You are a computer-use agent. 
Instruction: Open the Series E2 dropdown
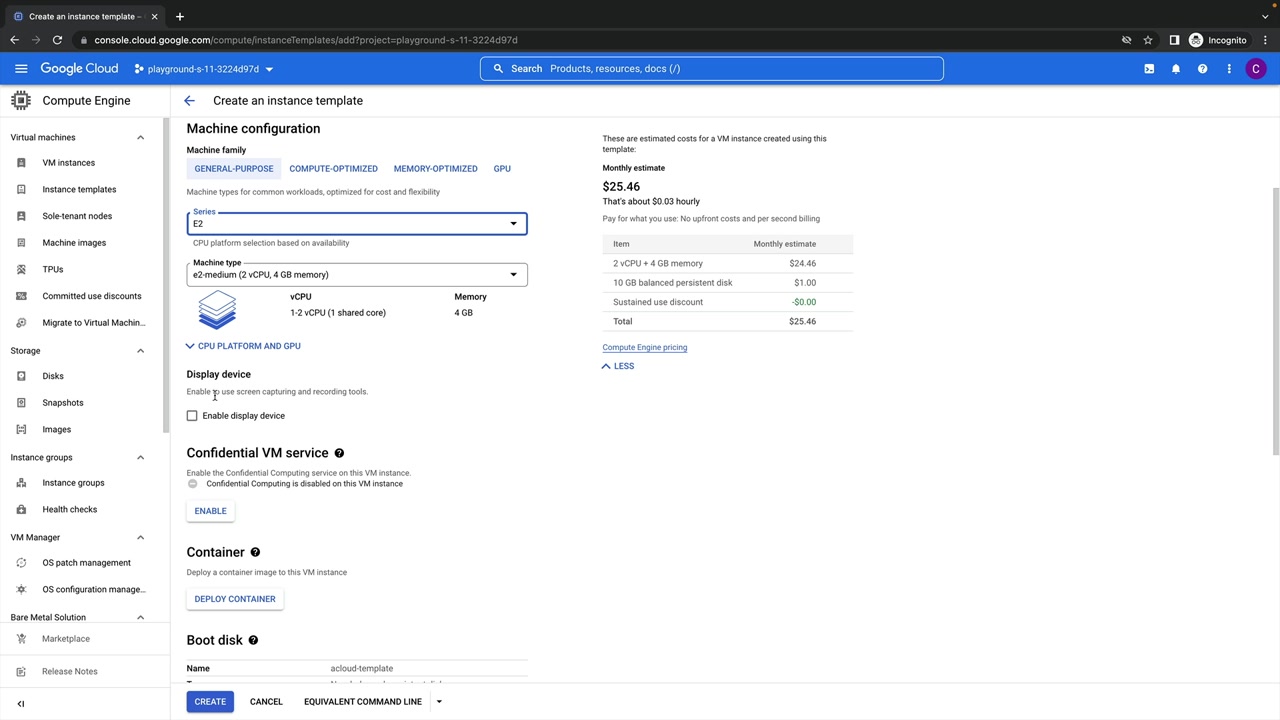click(x=356, y=224)
